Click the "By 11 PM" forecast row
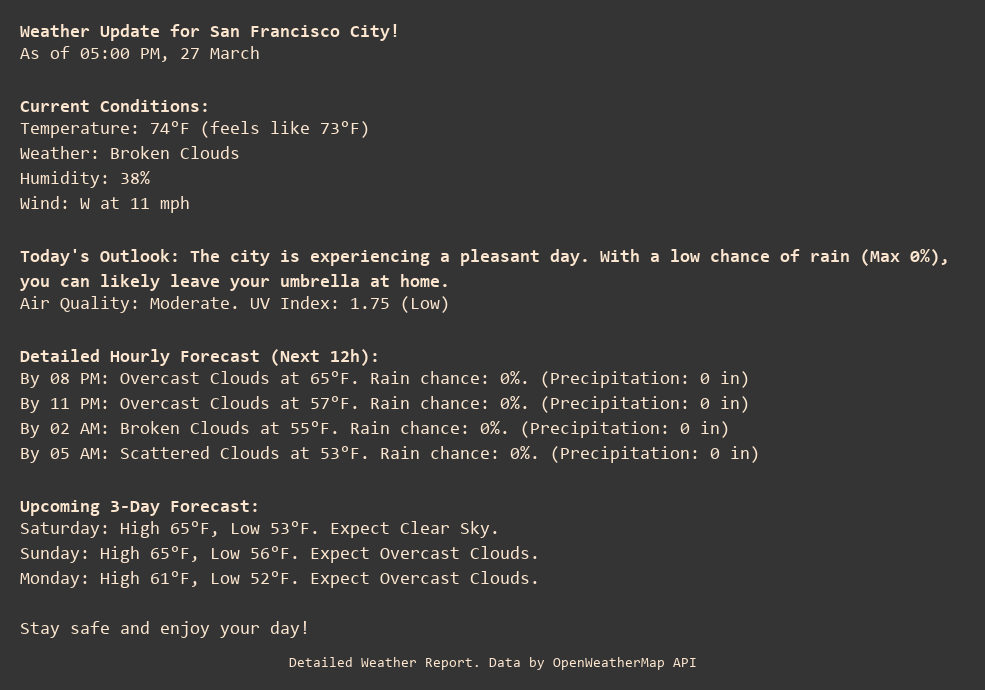Viewport: 985px width, 690px height. 384,403
